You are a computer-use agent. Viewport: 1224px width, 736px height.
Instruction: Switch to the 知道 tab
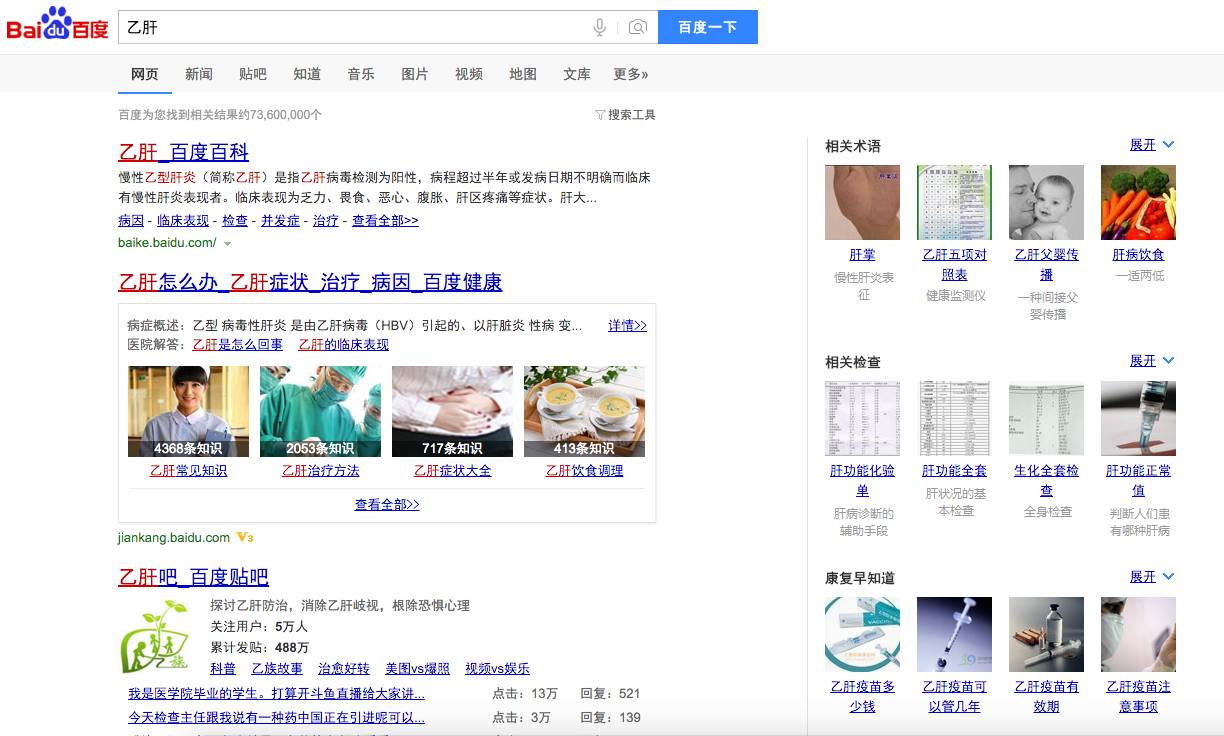307,74
